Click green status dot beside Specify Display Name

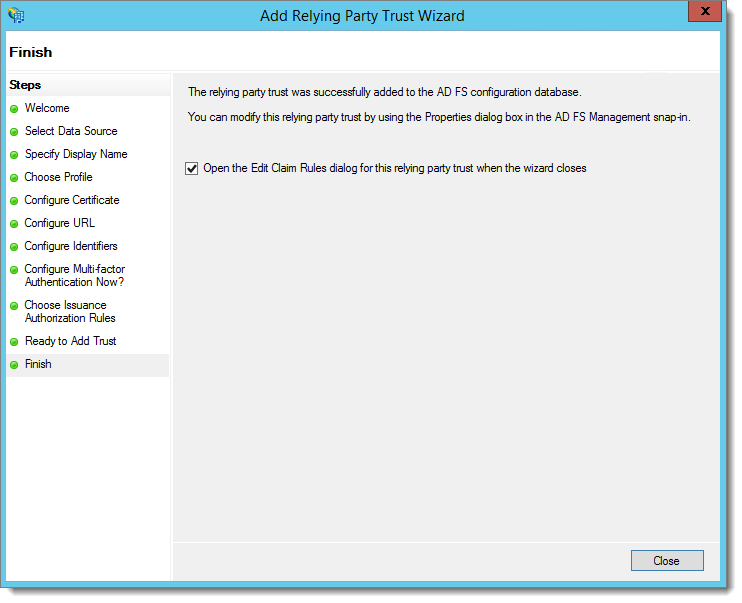[14, 155]
